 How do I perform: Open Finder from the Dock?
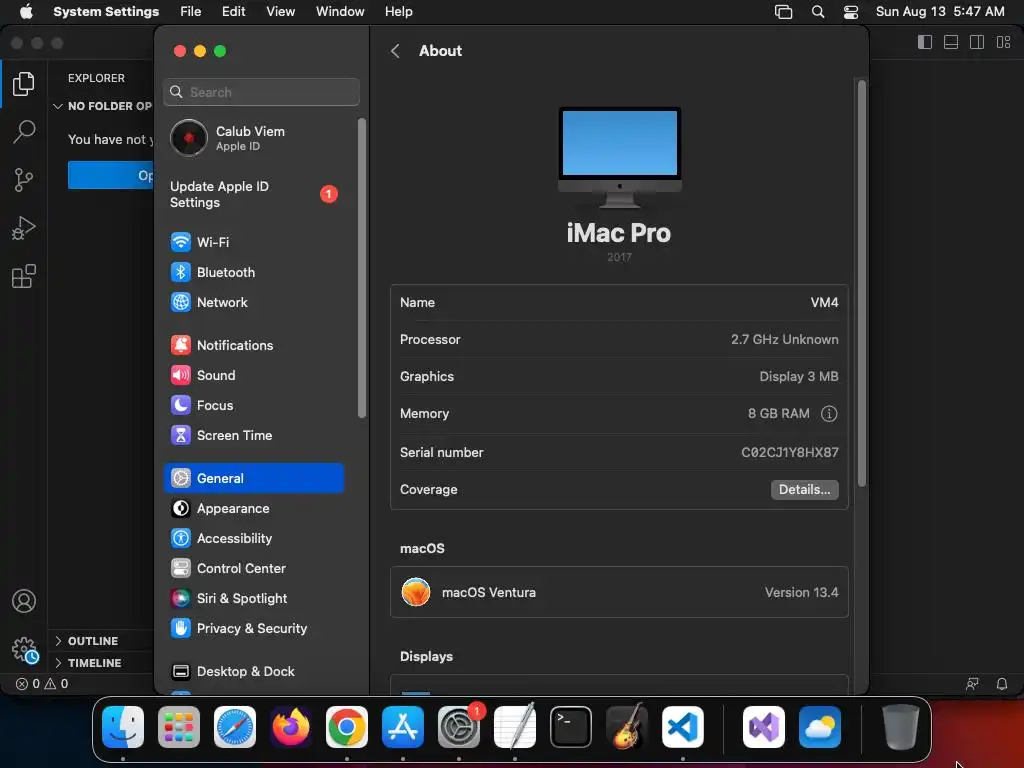(123, 727)
